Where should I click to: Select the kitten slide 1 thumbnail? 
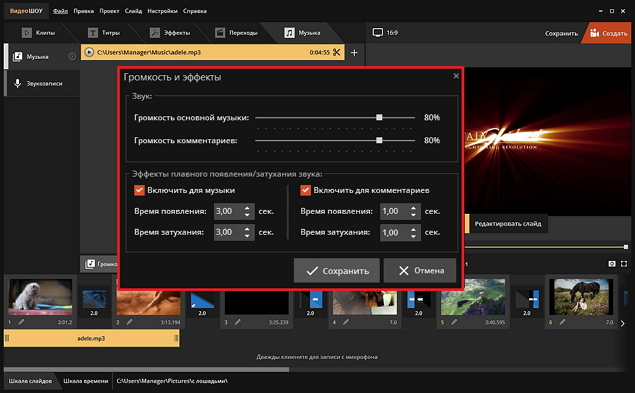pyautogui.click(x=40, y=297)
